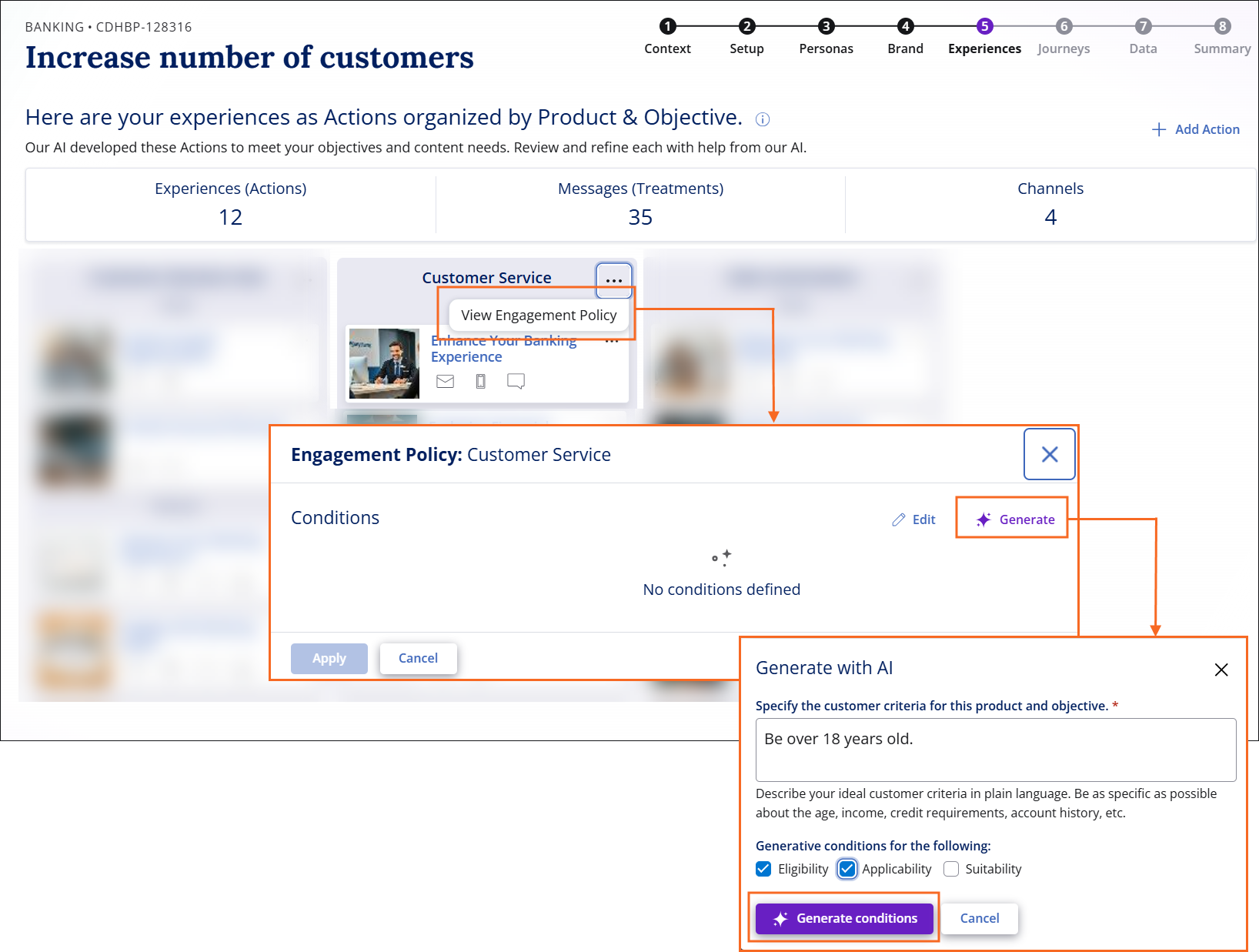Image resolution: width=1259 pixels, height=952 pixels.
Task: Click the customer criteria text field
Action: pos(995,750)
